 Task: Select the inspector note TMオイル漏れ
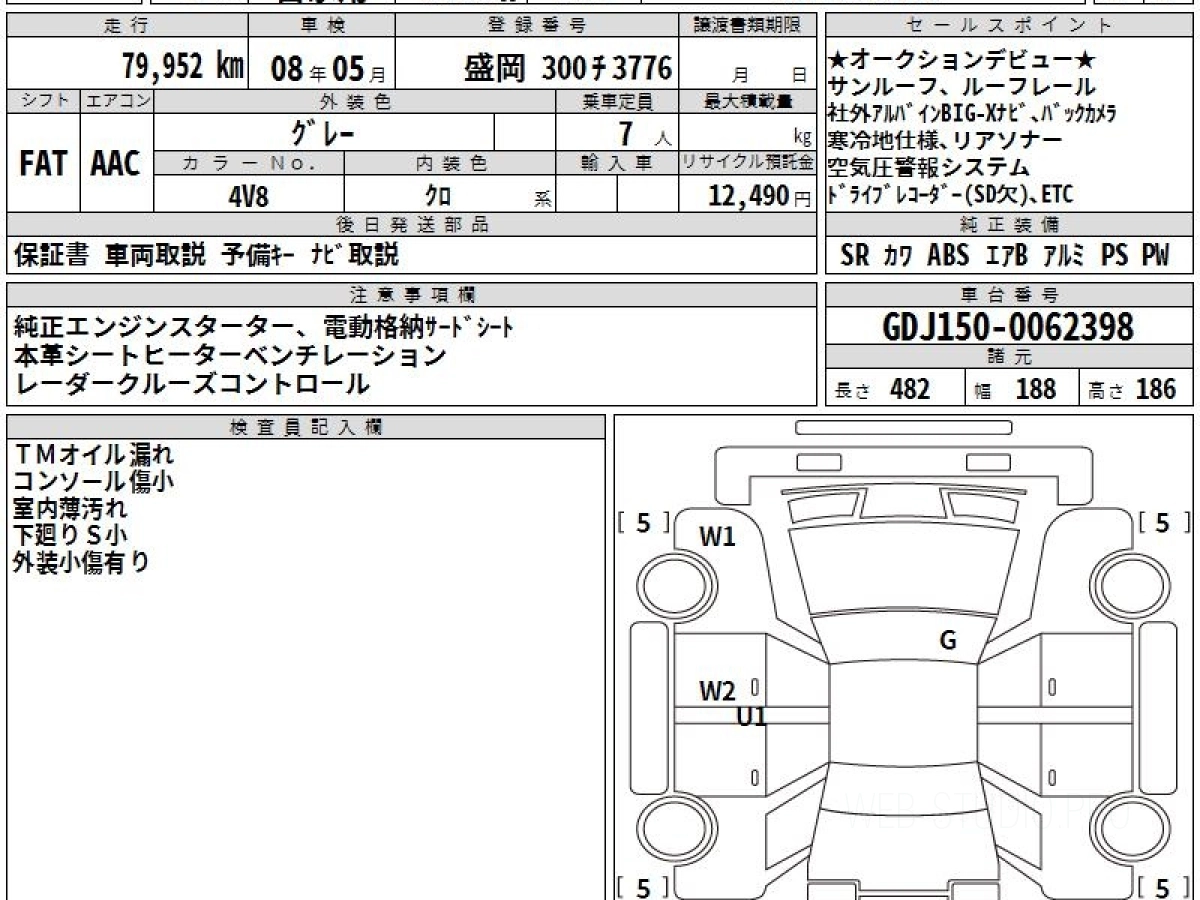click(94, 454)
